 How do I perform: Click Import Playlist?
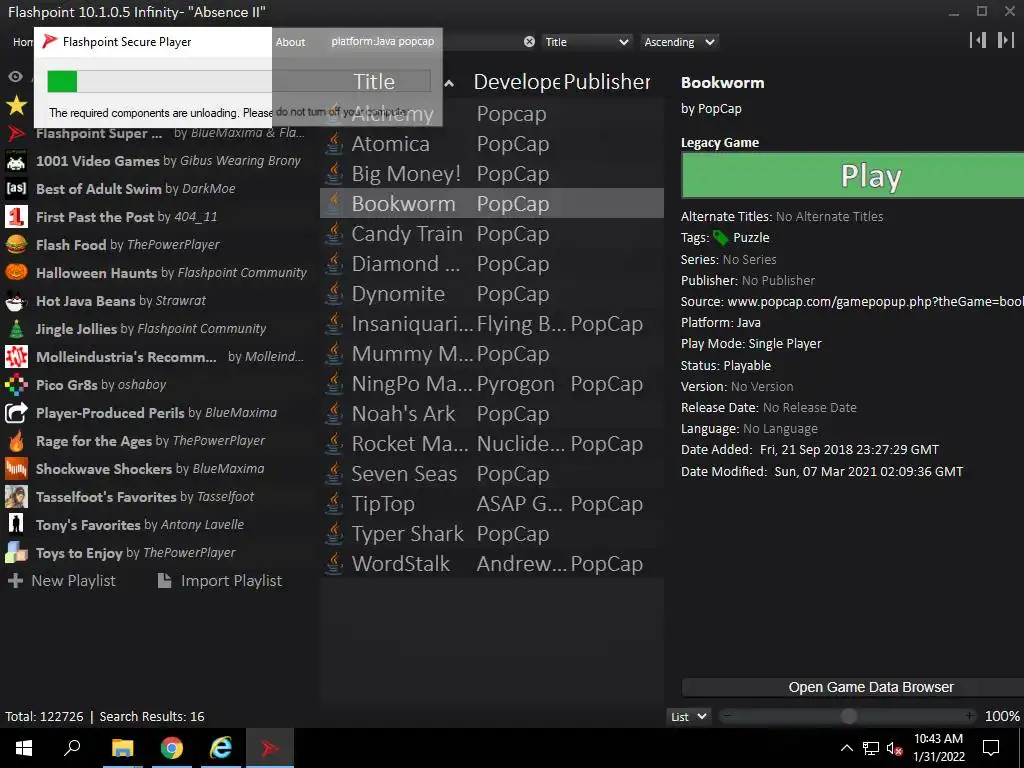point(220,581)
